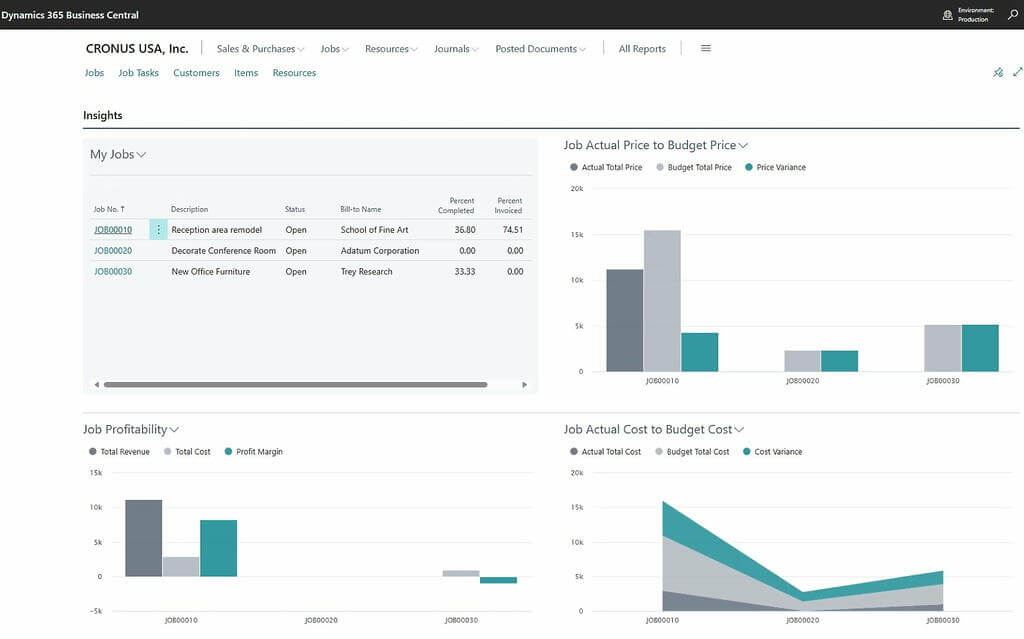
Task: Click My Jobs horizontal scrollbar thumb
Action: [295, 385]
